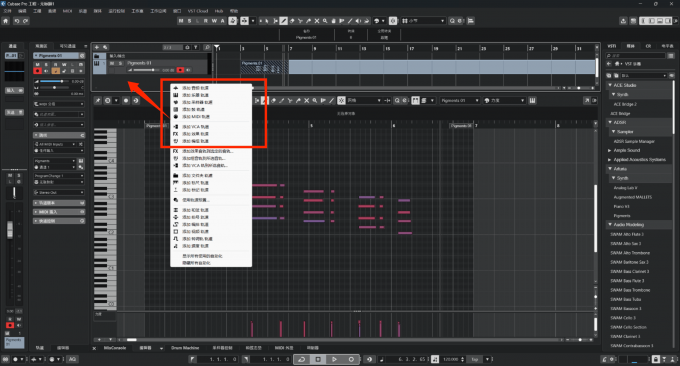Select Analog Lab V in the VST list
This screenshot has width=680, height=366.
coord(625,188)
